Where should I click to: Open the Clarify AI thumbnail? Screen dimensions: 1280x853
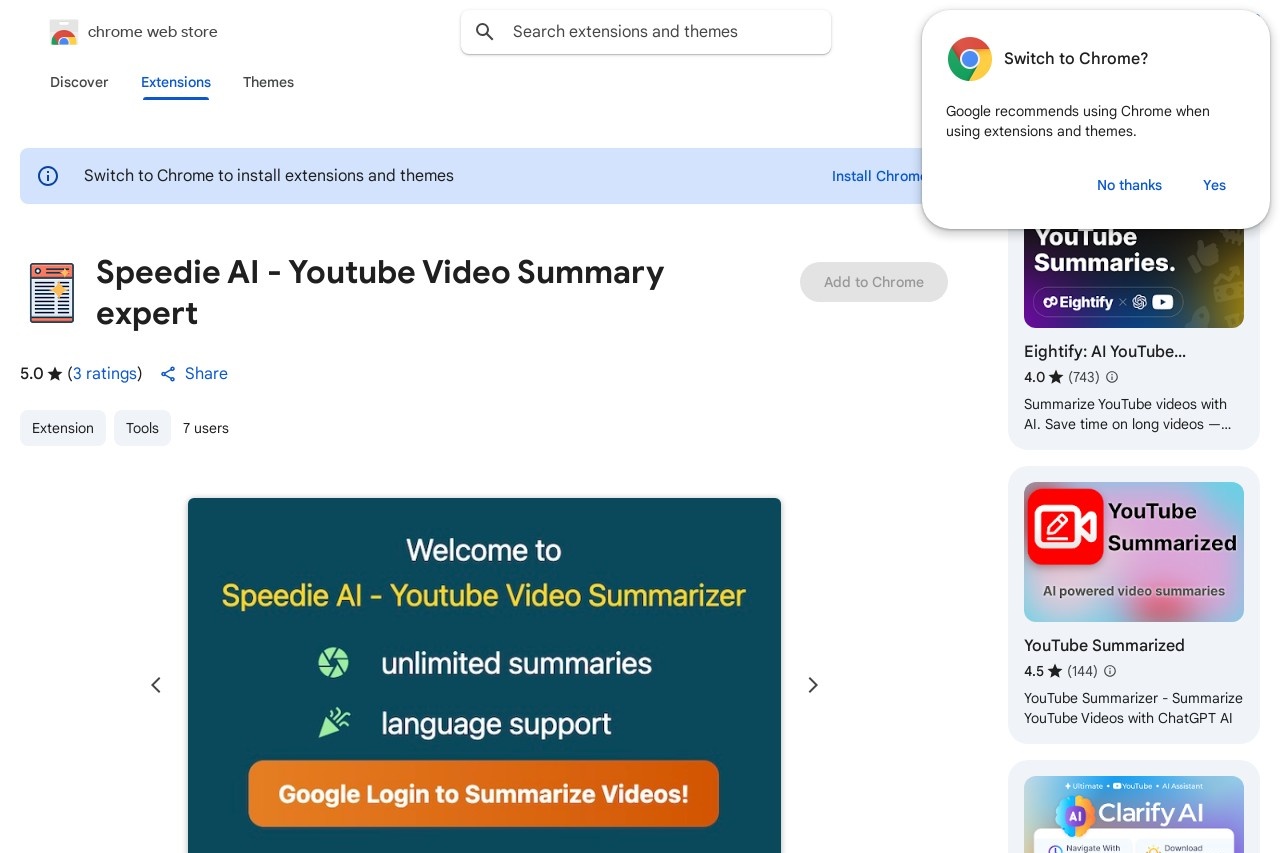(1134, 815)
